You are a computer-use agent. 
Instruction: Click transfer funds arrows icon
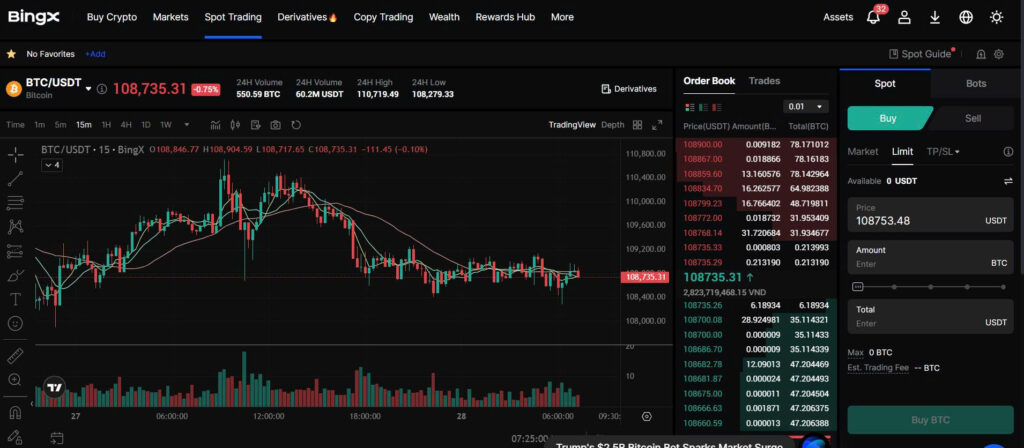[x=1008, y=181]
